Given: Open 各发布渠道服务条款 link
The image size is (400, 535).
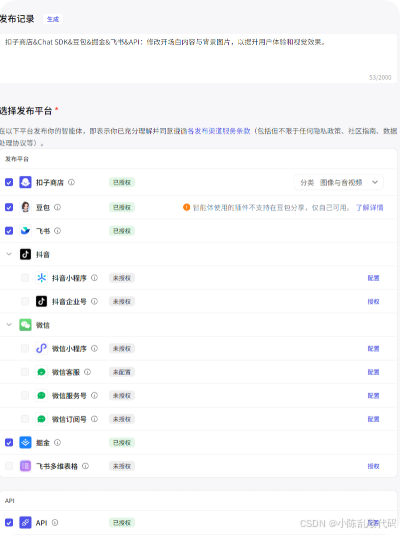Looking at the screenshot, I should coord(219,131).
